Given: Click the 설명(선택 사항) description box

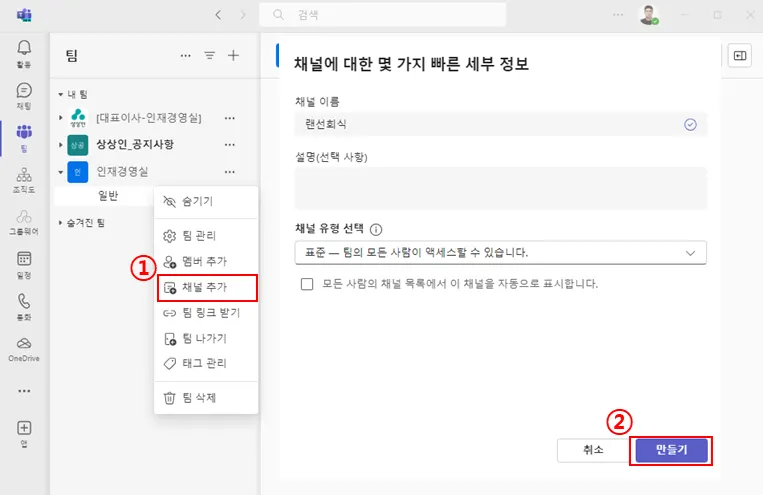Looking at the screenshot, I should tap(500, 188).
